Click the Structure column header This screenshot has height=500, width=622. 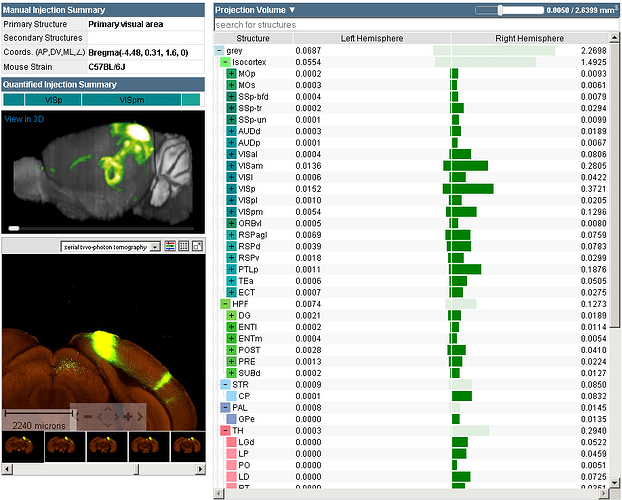click(x=253, y=38)
